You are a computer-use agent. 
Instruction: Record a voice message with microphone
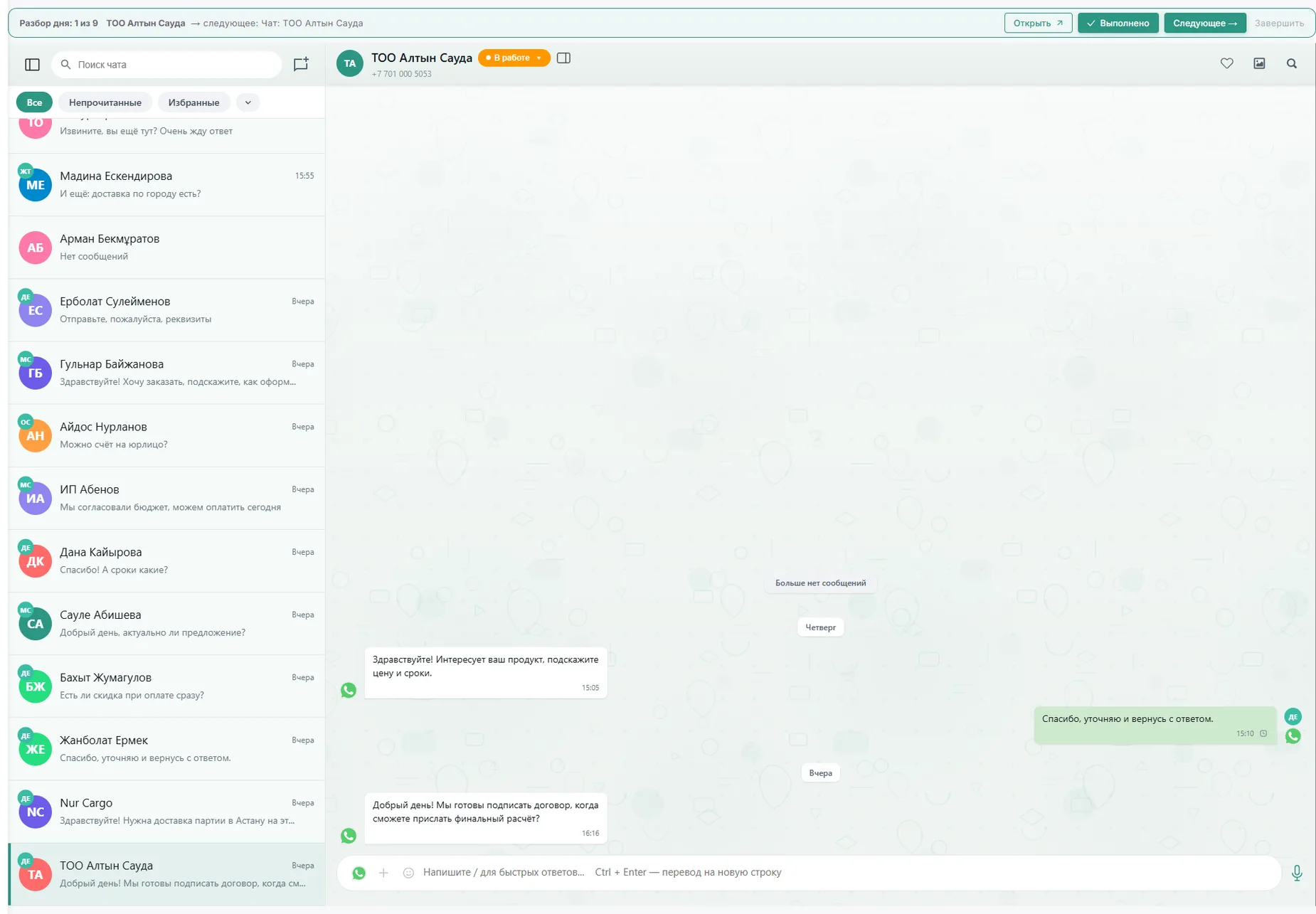click(1296, 873)
